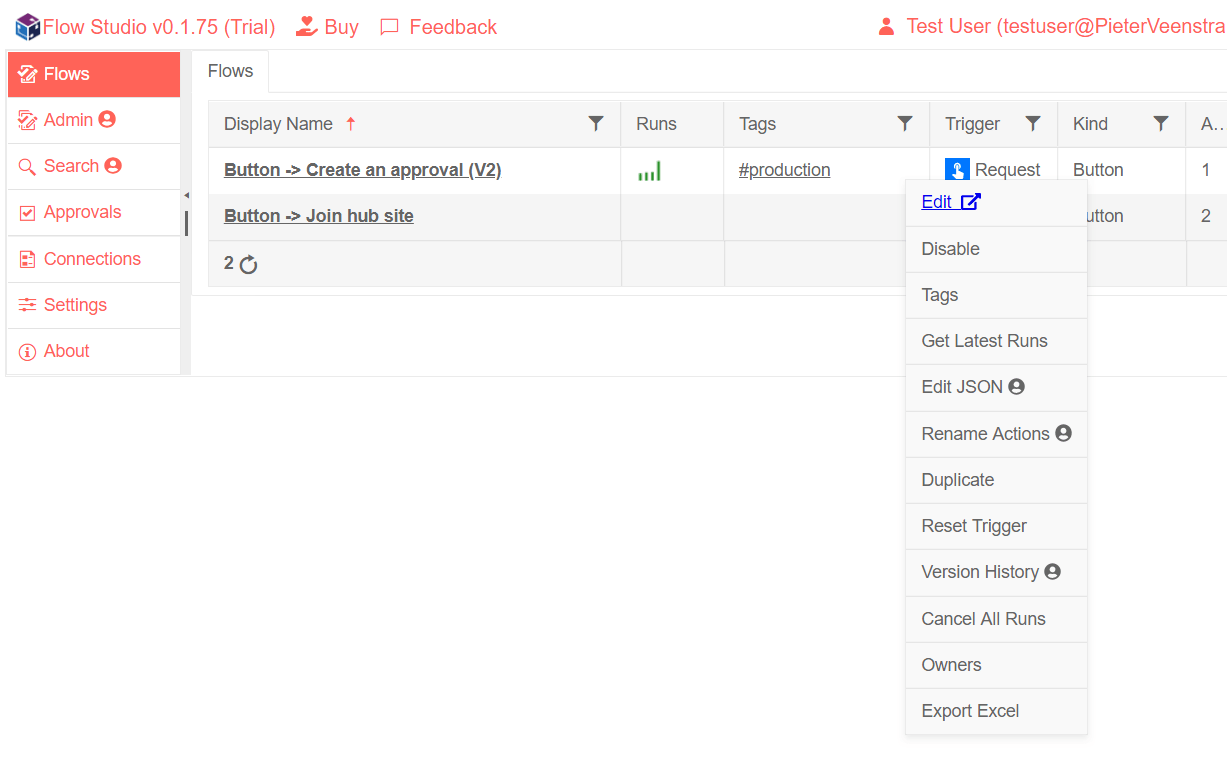Click the user badge icon beside Admin
The image size is (1227, 765).
click(107, 120)
